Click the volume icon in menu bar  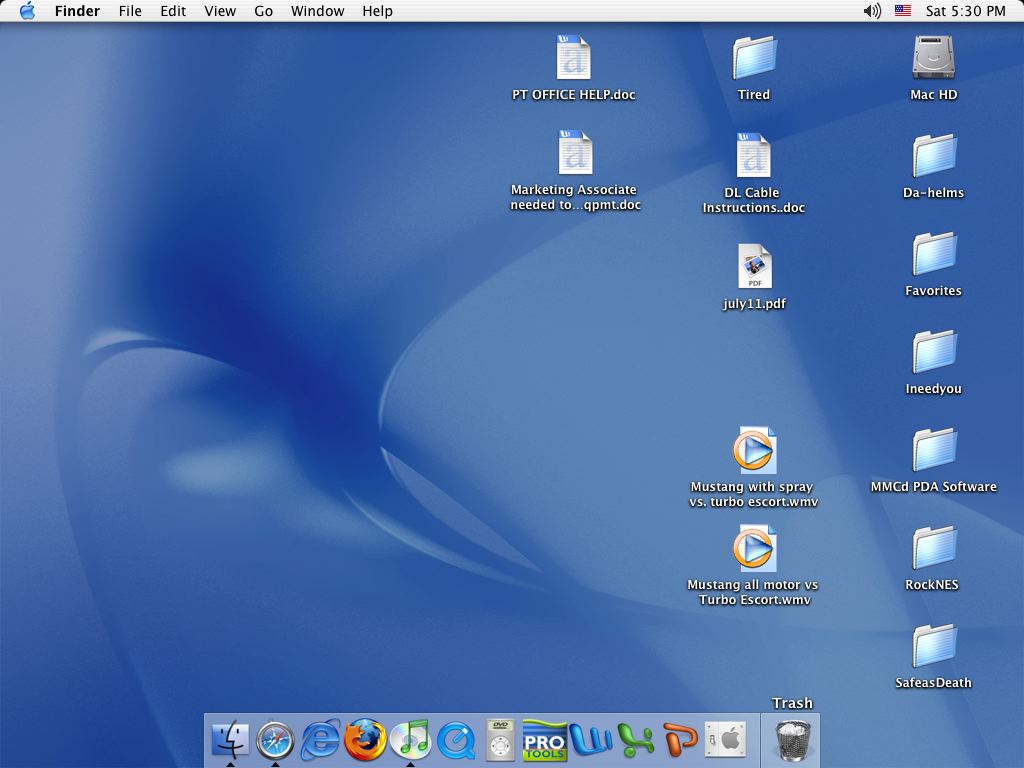pyautogui.click(x=872, y=11)
